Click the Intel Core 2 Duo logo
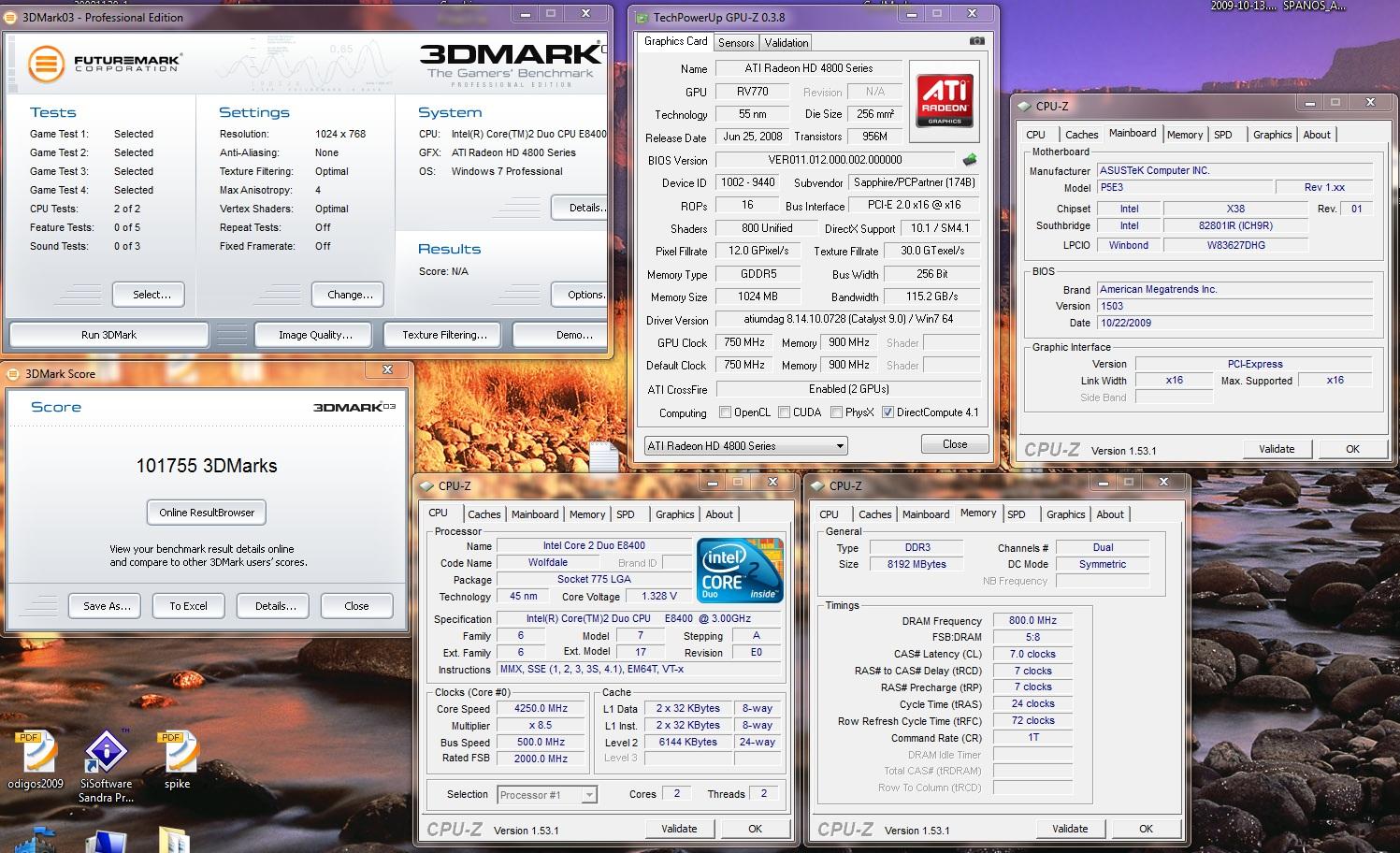 coord(739,570)
